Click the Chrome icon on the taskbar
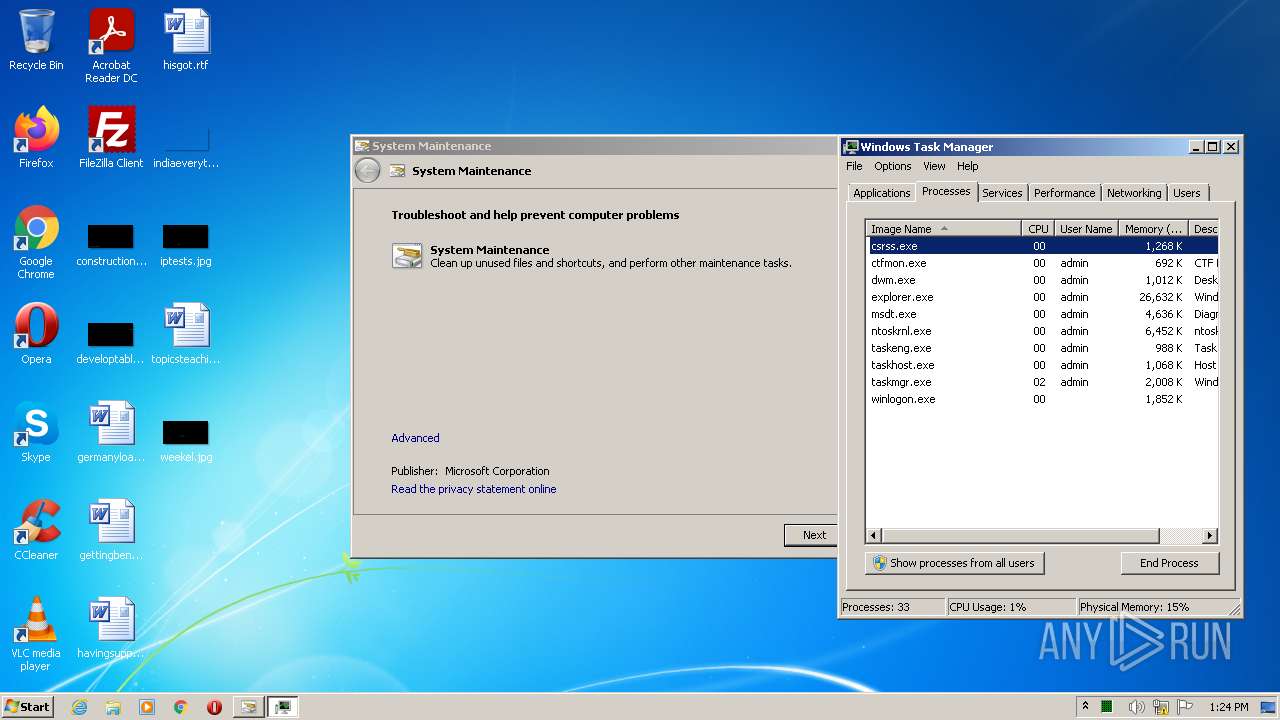This screenshot has width=1280, height=720. [181, 707]
